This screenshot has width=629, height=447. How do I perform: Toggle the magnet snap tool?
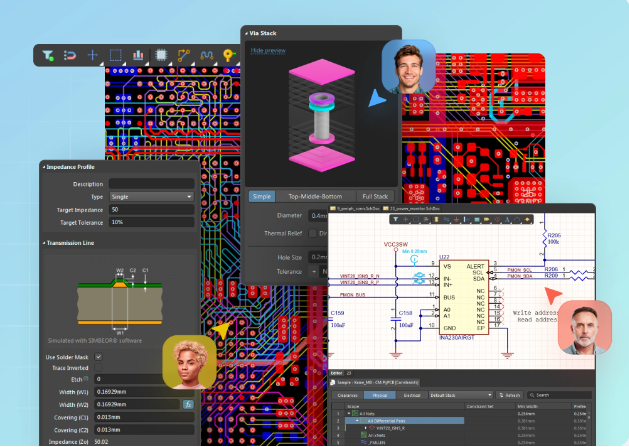point(70,56)
